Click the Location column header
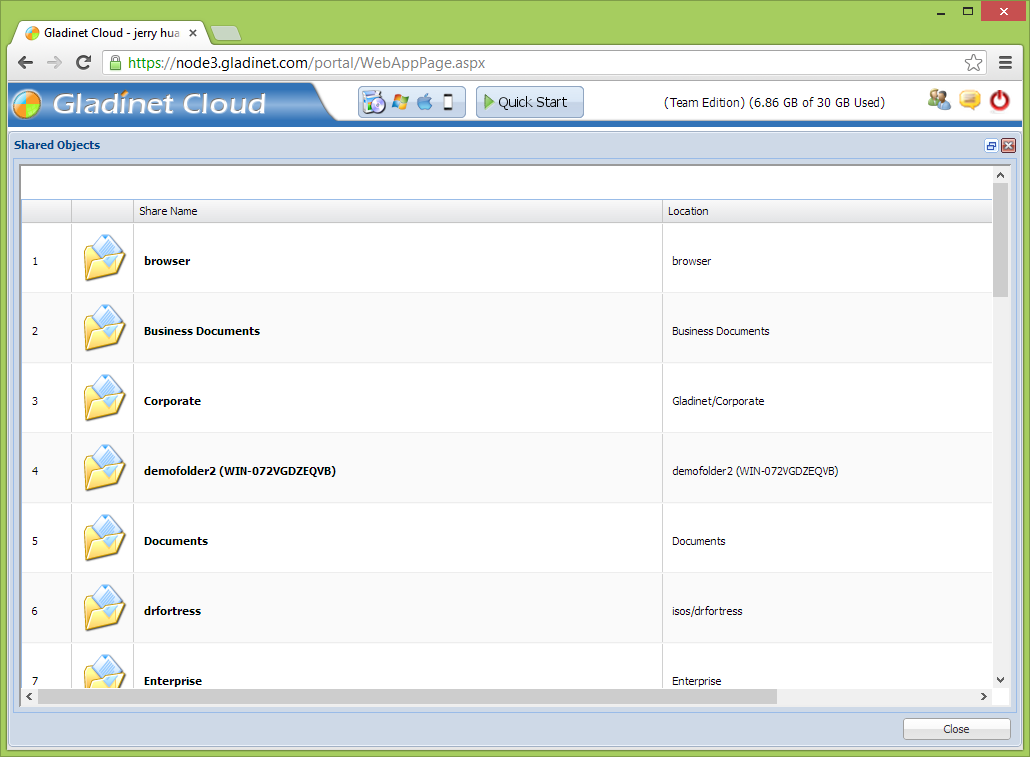 (x=688, y=211)
